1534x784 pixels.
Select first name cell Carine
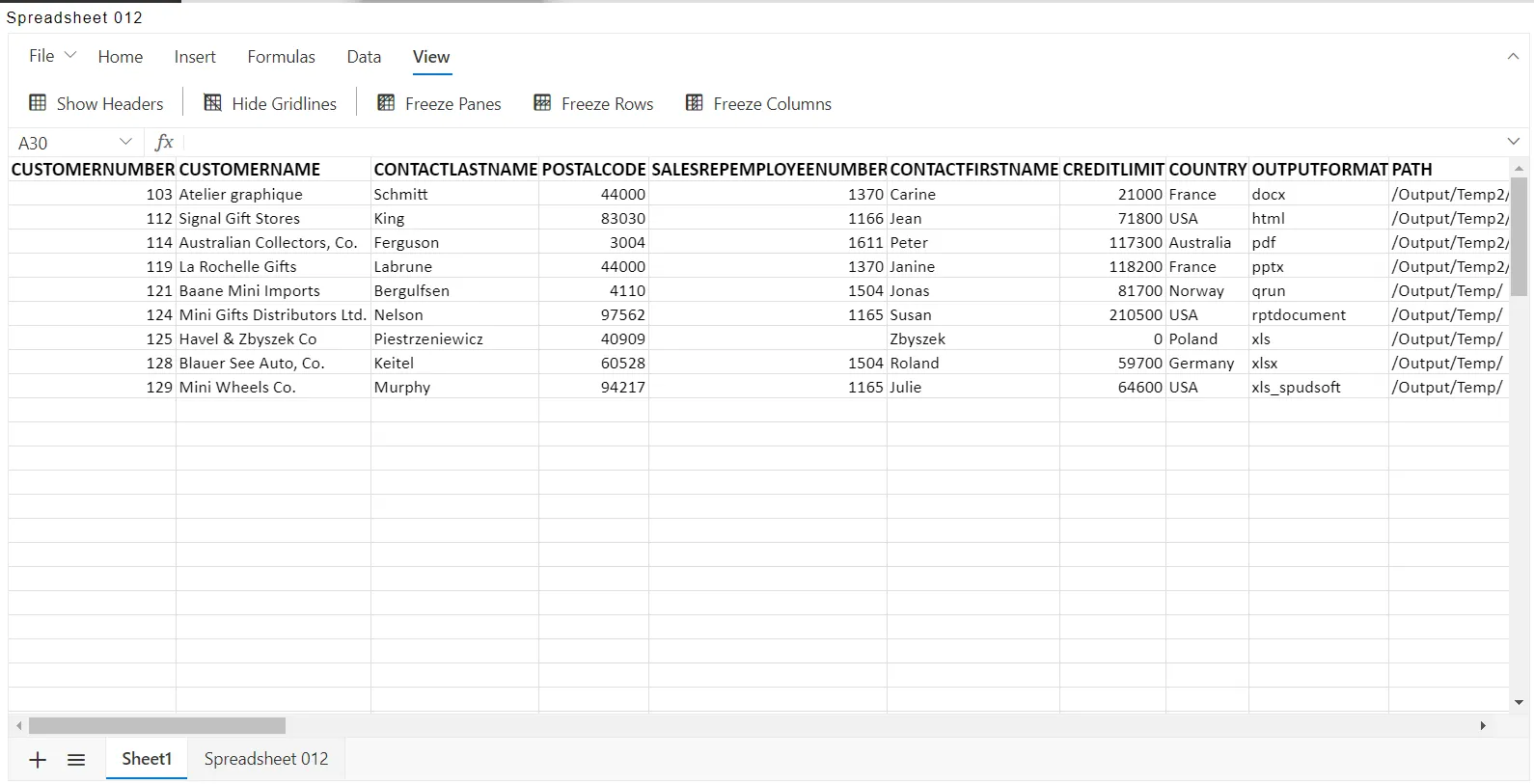click(x=973, y=194)
